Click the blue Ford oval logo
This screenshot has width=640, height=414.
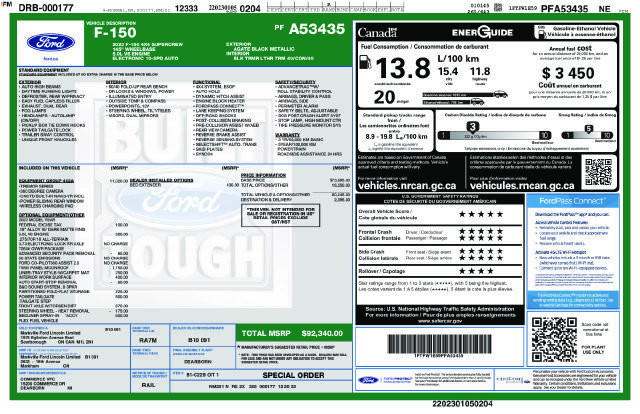click(51, 42)
